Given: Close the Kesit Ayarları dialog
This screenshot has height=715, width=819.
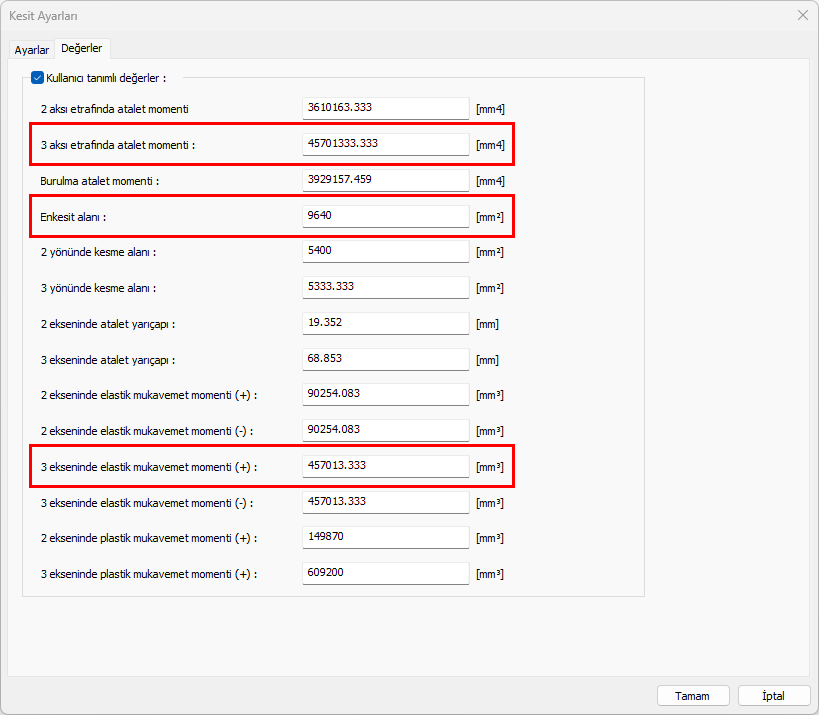Looking at the screenshot, I should point(802,15).
